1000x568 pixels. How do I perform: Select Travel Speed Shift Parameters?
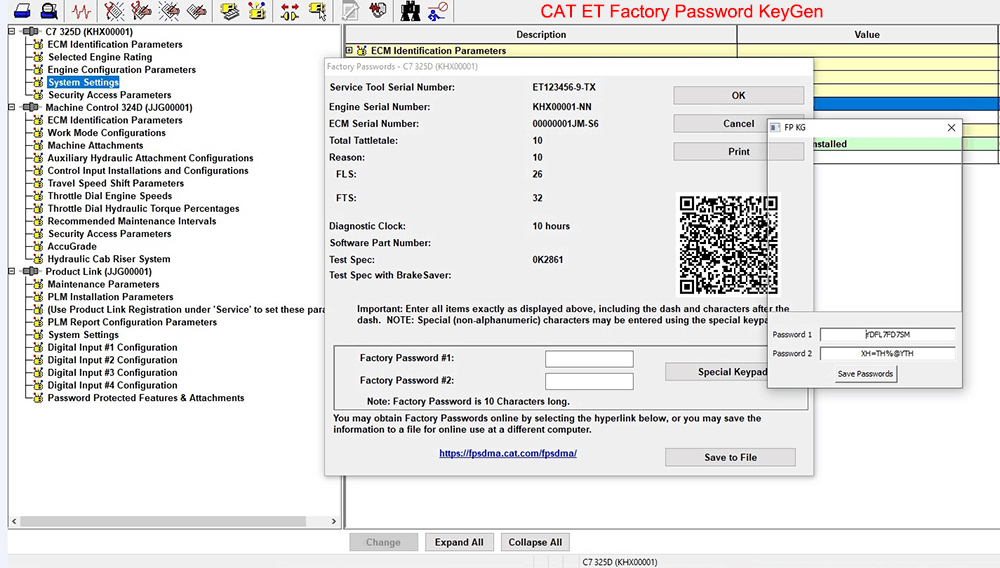coord(115,183)
